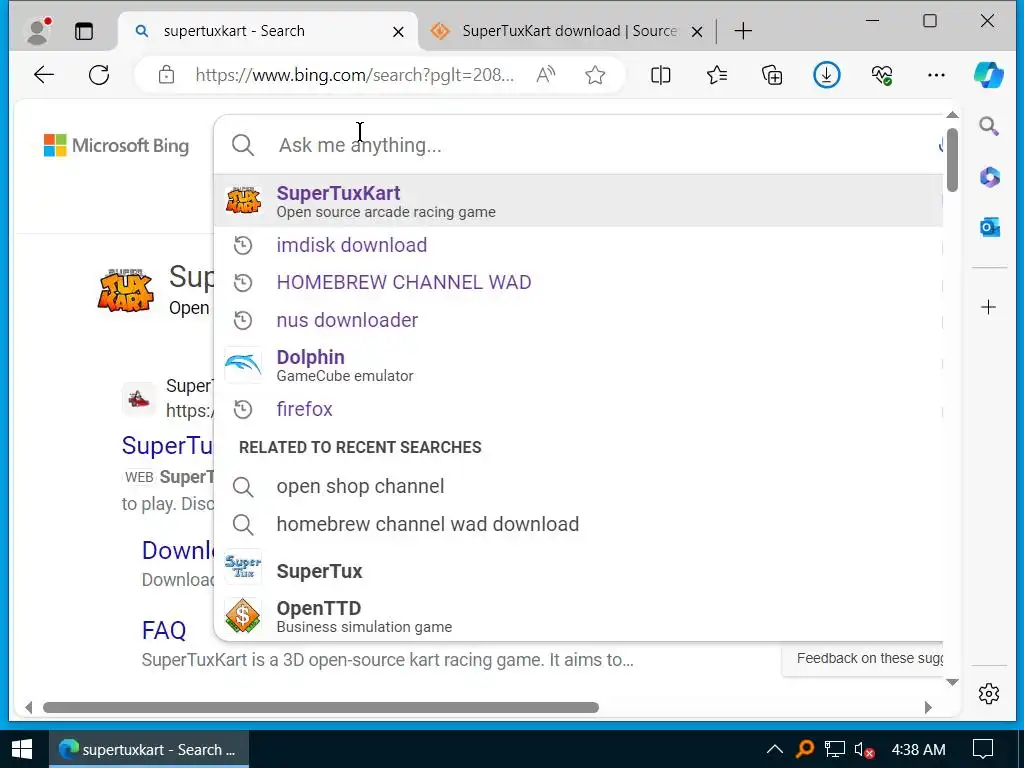Select Dolphin GameCube emulator suggestion
This screenshot has width=1024, height=768.
click(x=579, y=365)
